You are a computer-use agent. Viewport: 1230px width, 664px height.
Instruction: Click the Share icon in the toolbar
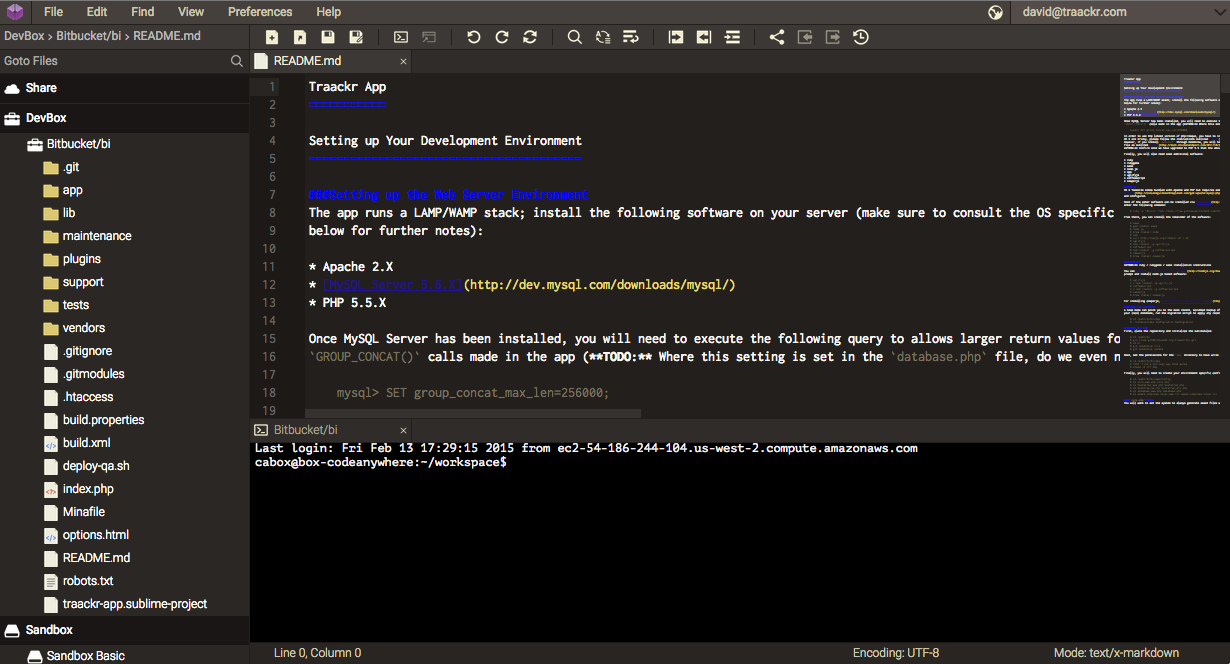[x=777, y=37]
